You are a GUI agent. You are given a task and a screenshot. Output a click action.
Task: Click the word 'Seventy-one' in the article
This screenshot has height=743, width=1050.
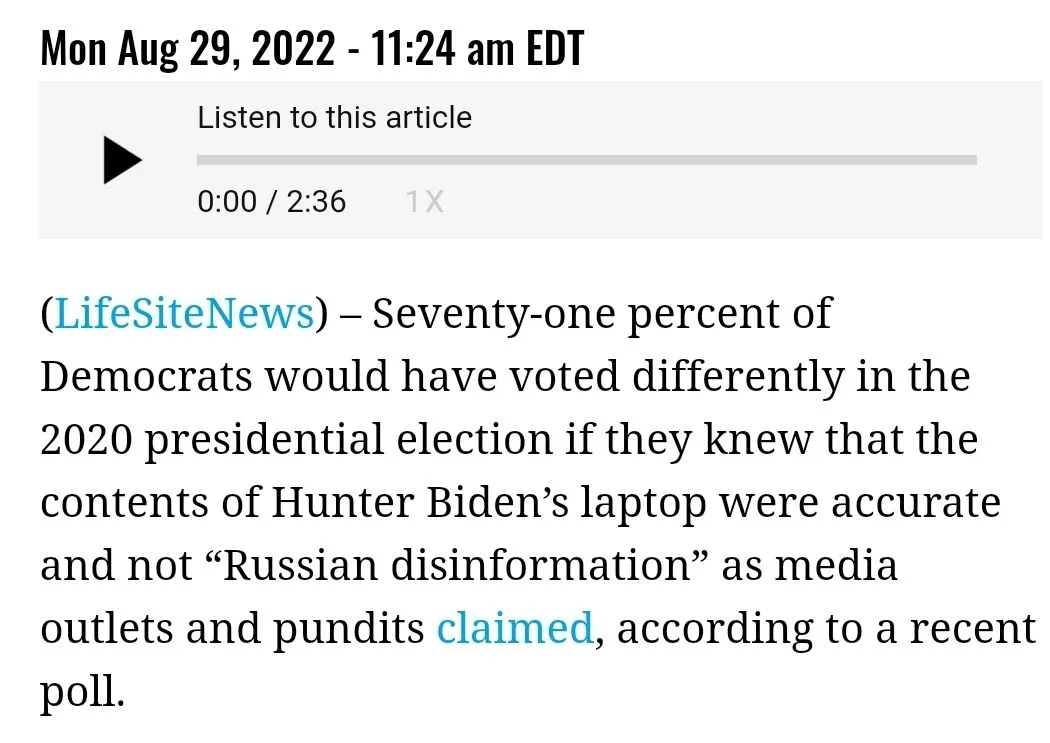tap(494, 314)
